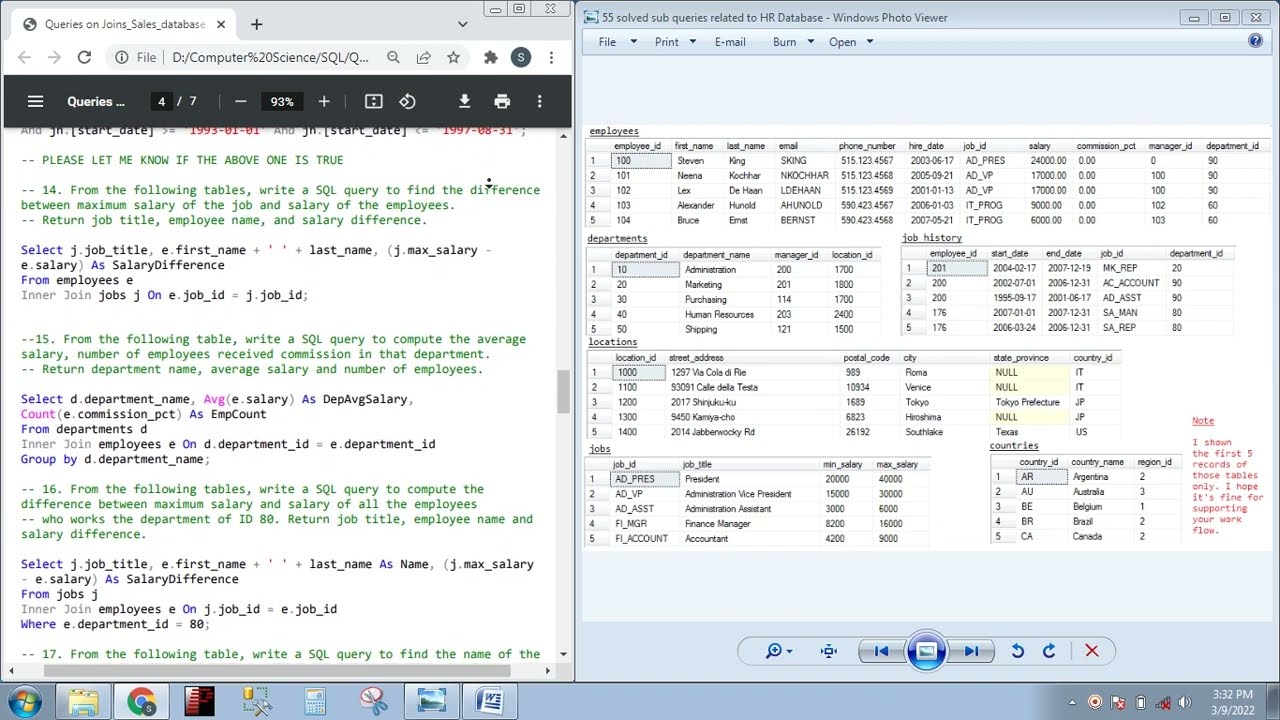
Task: Play slide show in Photo Viewer
Action: click(926, 651)
